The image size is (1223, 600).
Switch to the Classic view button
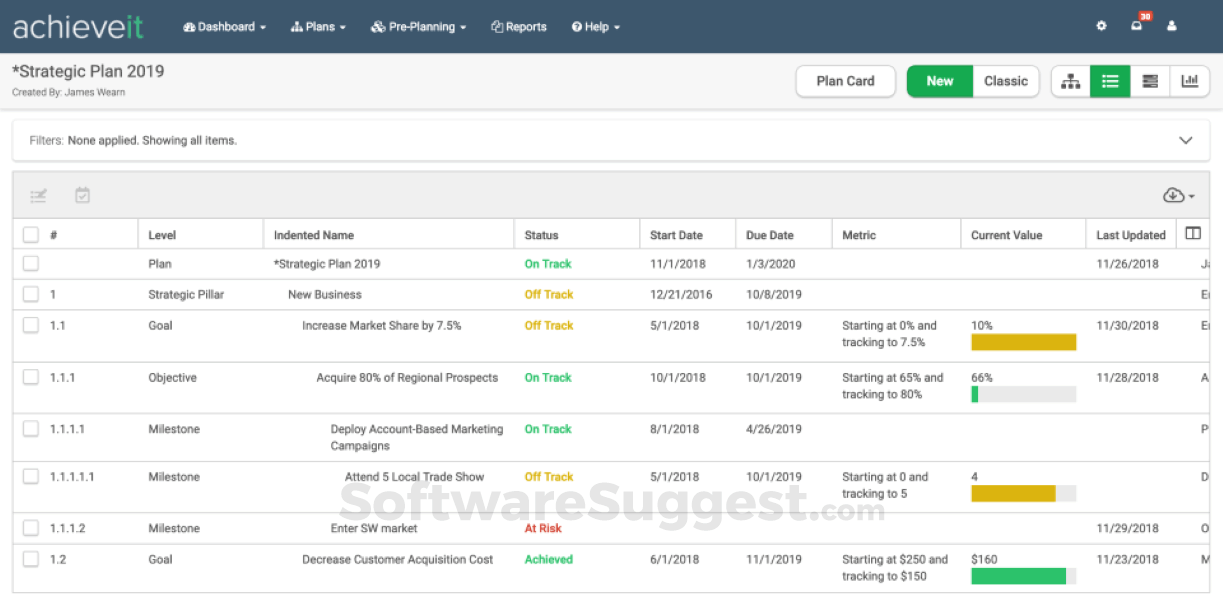(1005, 82)
